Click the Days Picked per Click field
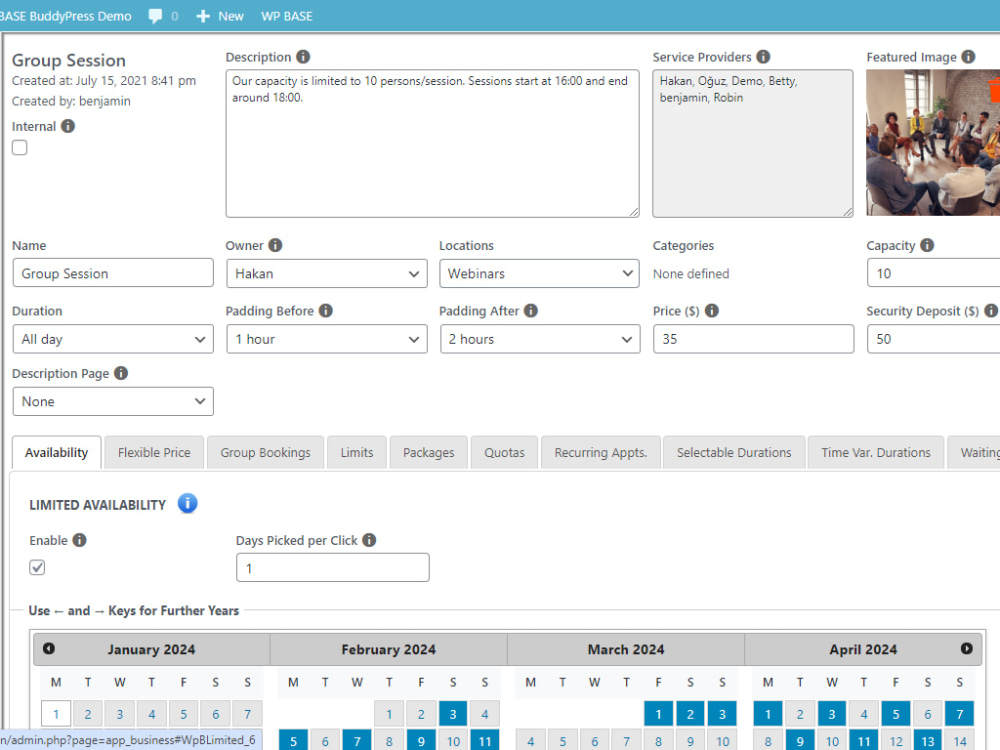The width and height of the screenshot is (1000, 750). pos(332,568)
